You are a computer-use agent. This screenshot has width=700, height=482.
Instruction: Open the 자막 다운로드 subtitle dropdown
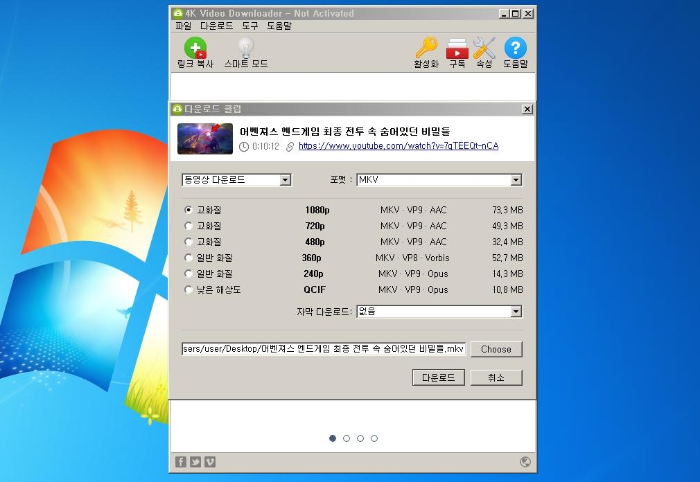pos(439,312)
